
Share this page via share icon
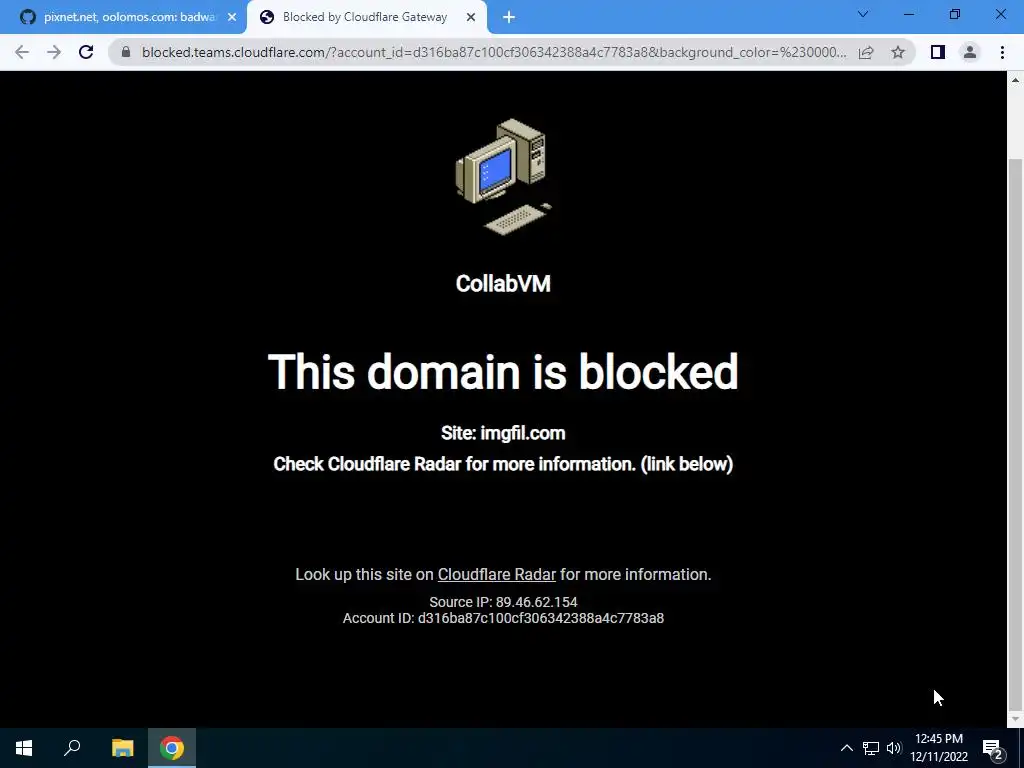pos(866,52)
